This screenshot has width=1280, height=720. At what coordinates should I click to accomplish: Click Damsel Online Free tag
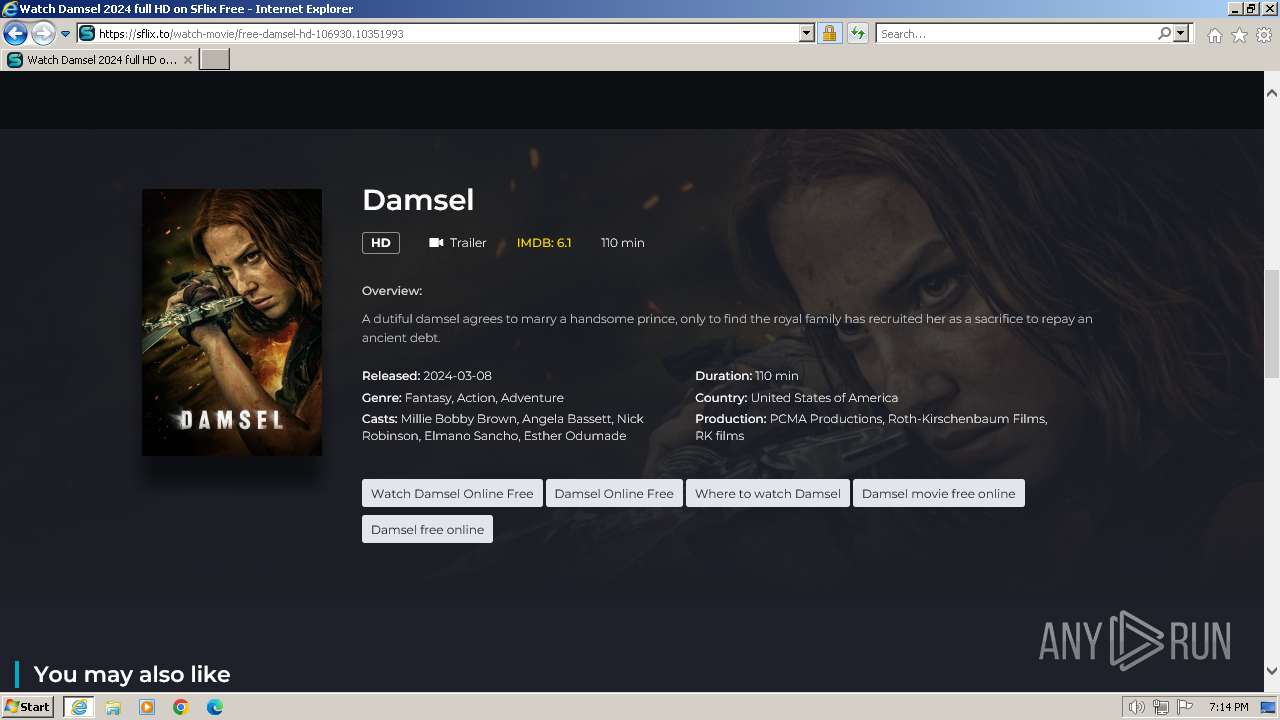(x=614, y=493)
